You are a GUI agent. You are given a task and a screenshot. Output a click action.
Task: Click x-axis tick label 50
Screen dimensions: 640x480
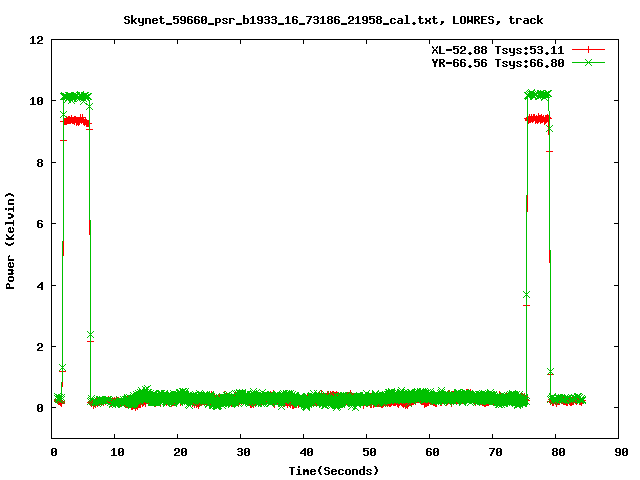click(369, 452)
